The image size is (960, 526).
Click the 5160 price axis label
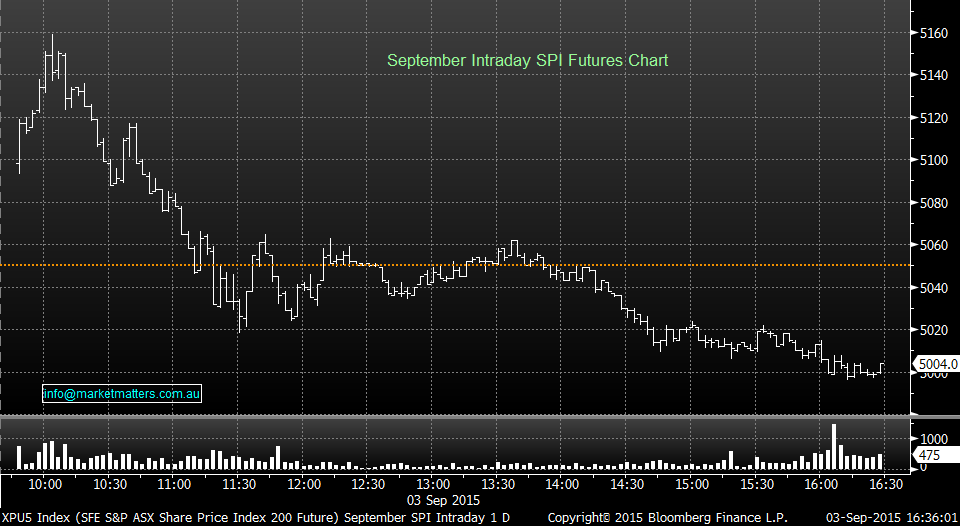pos(934,33)
